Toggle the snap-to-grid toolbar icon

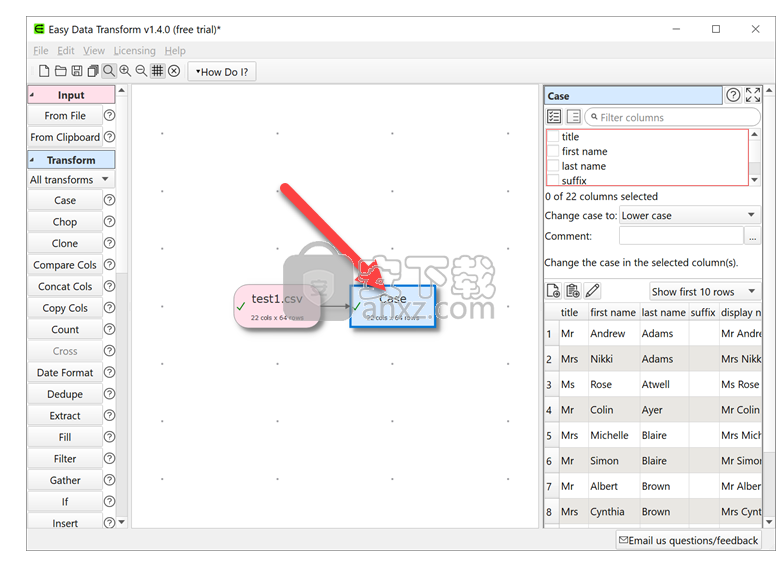click(x=157, y=71)
